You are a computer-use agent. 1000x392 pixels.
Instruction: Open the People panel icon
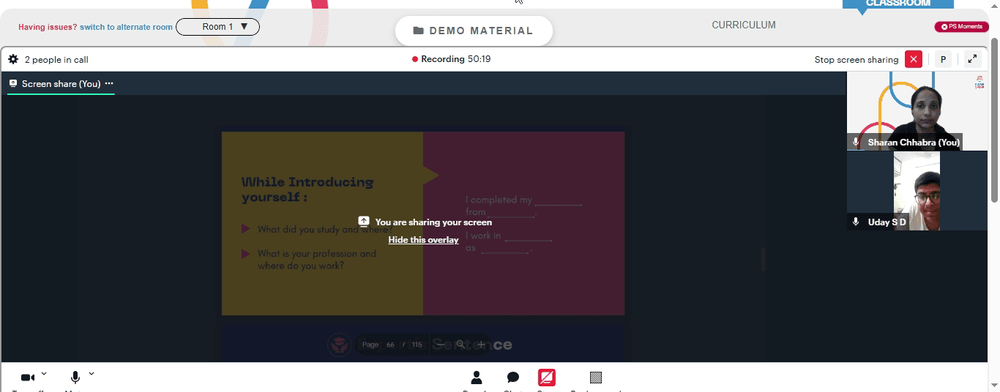pyautogui.click(x=476, y=377)
